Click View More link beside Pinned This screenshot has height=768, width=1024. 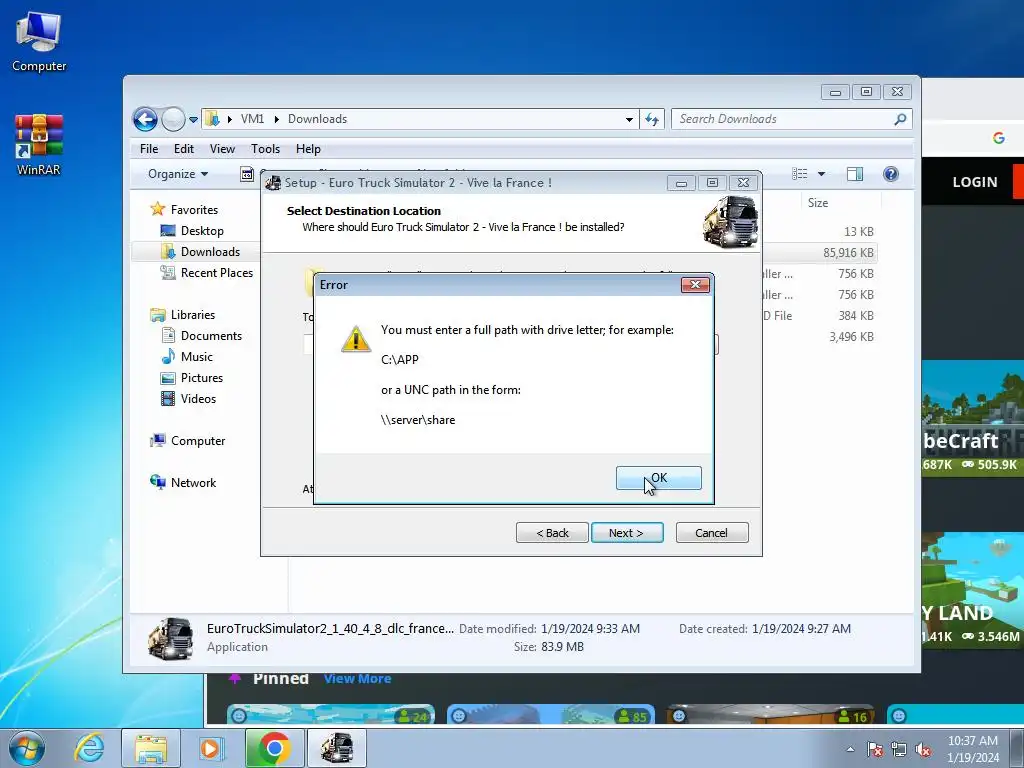tap(357, 679)
